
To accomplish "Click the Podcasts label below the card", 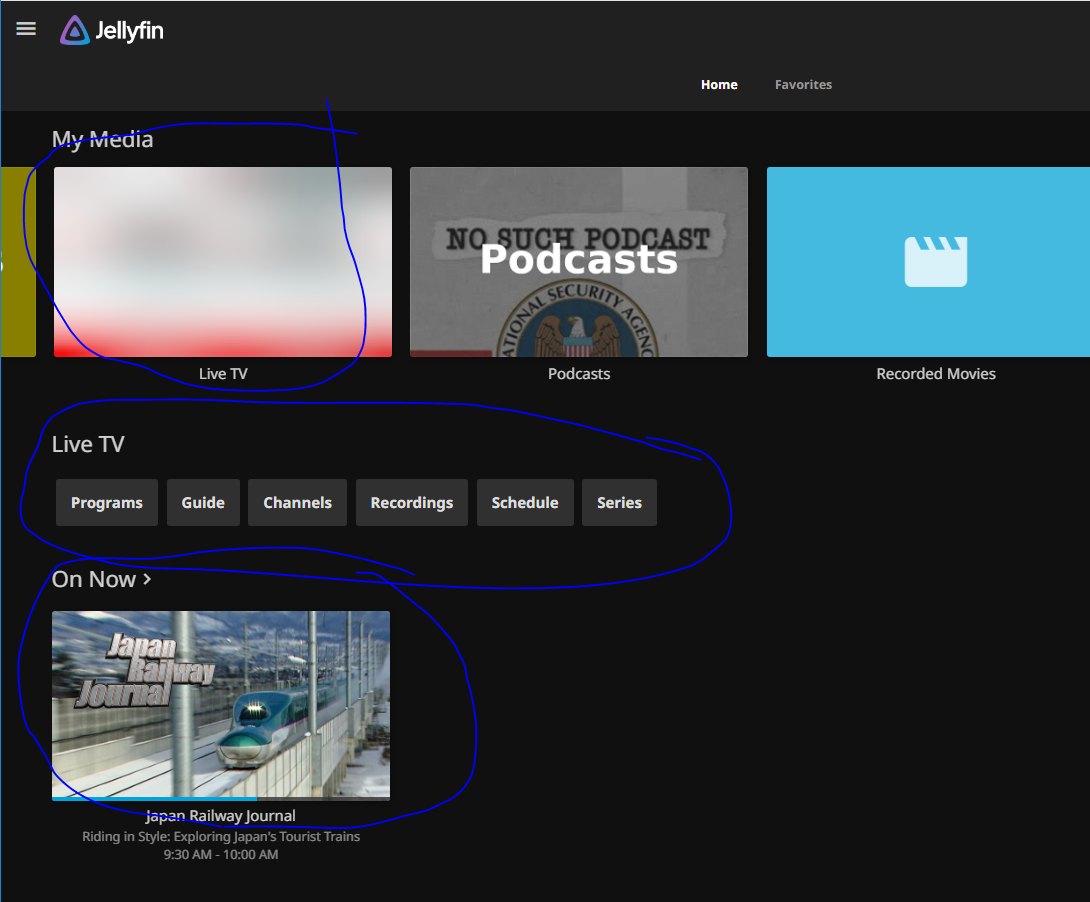I will [x=578, y=374].
